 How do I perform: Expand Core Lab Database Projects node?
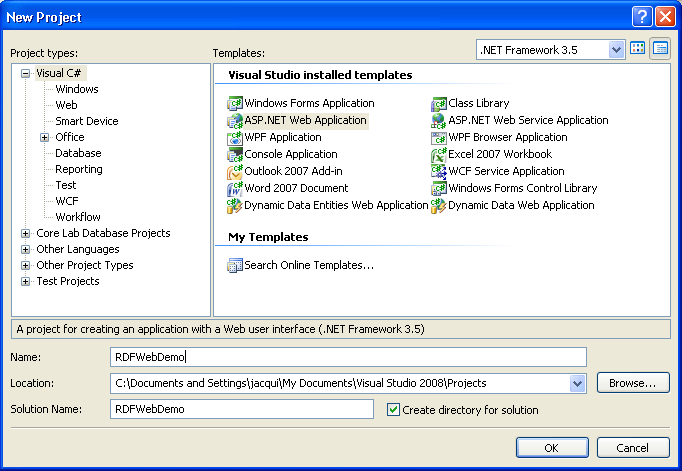(x=26, y=233)
